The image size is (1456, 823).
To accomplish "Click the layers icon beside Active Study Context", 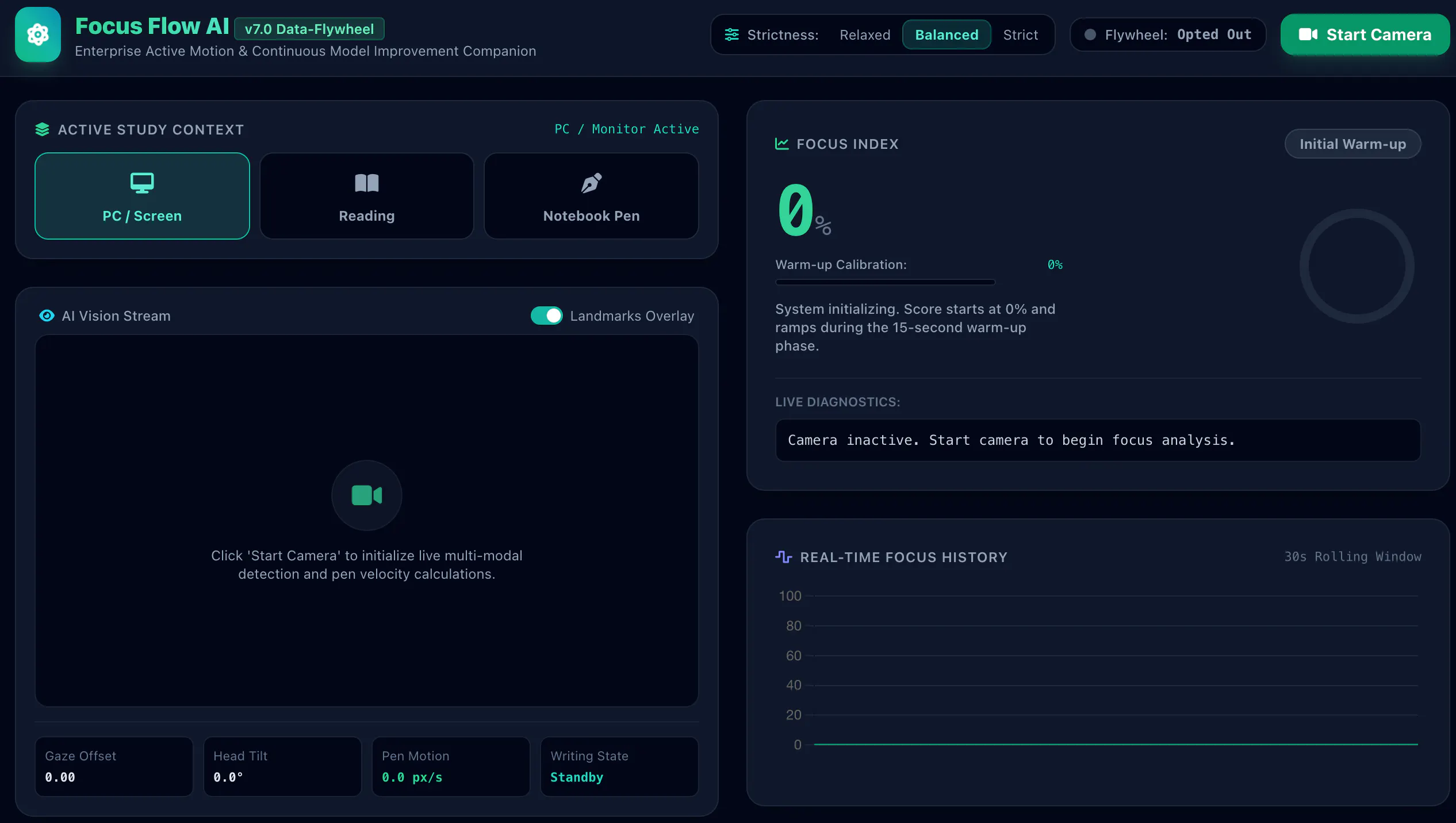I will tap(42, 129).
